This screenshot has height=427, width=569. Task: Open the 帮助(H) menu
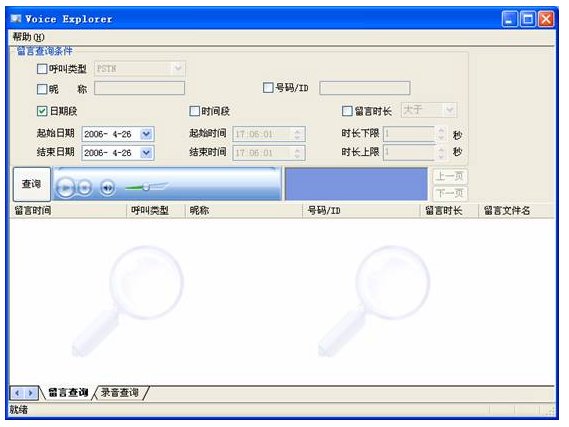click(28, 37)
